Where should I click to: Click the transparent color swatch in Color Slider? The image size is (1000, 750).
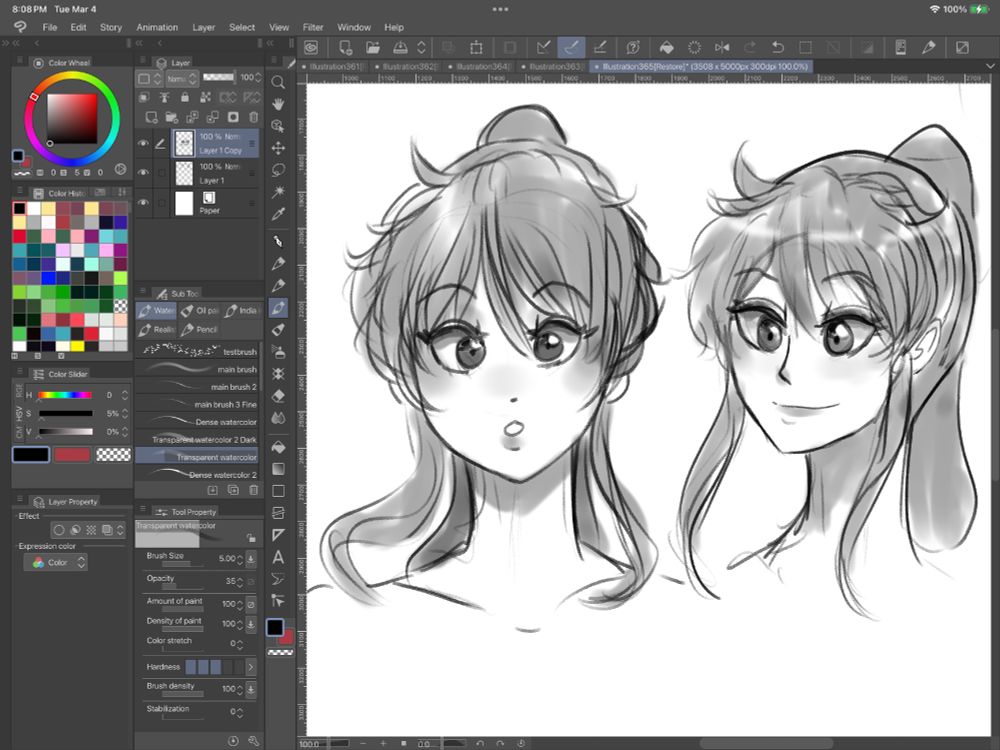point(113,455)
